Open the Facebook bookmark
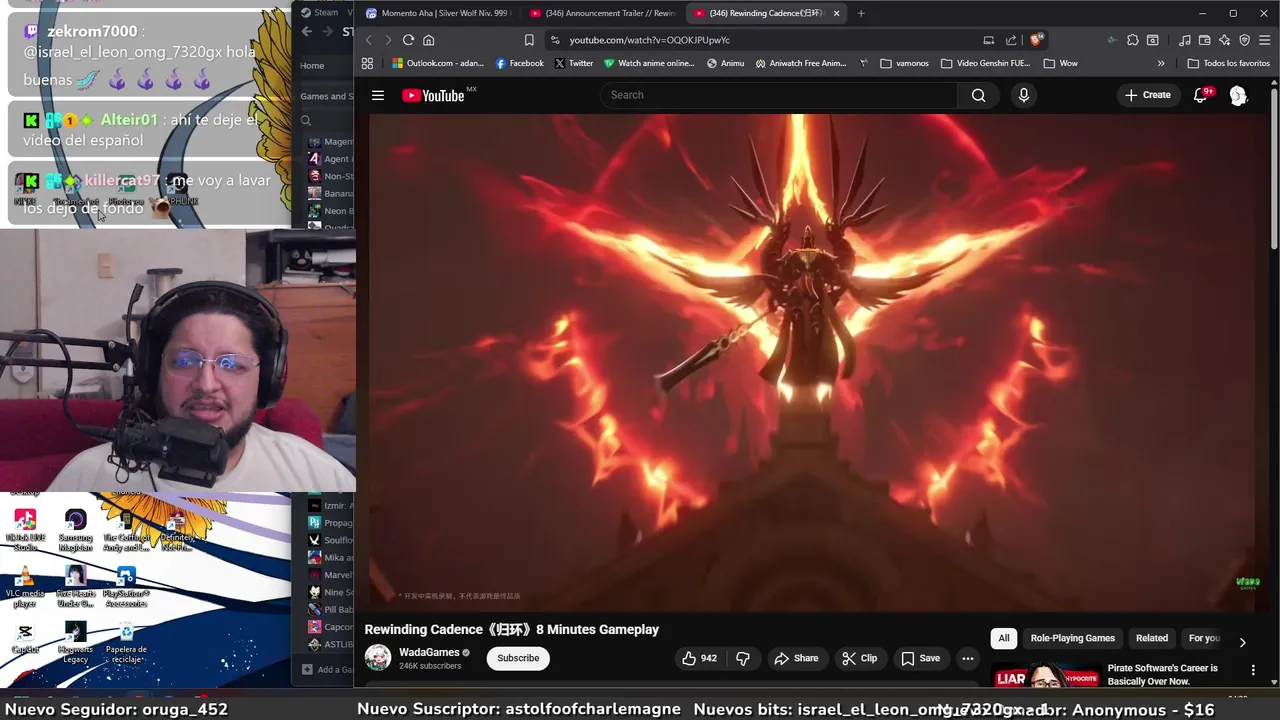Screen dimensions: 1280x720 point(519,63)
